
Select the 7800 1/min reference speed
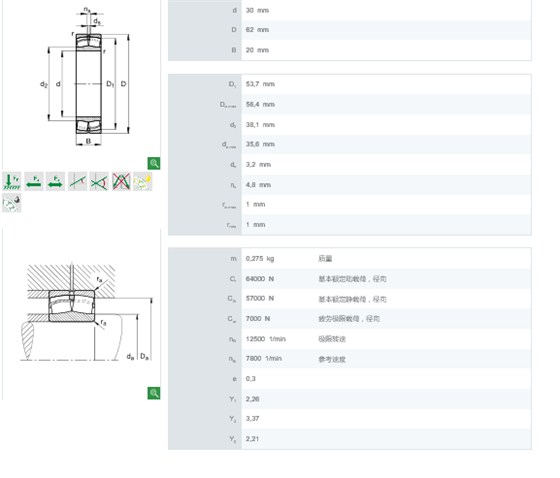[264, 358]
